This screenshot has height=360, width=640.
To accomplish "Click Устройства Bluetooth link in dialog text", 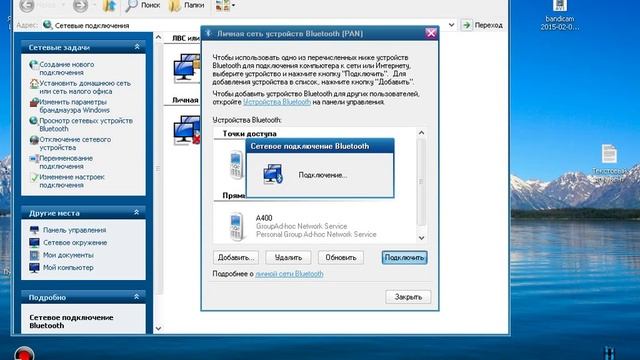I will tap(277, 102).
